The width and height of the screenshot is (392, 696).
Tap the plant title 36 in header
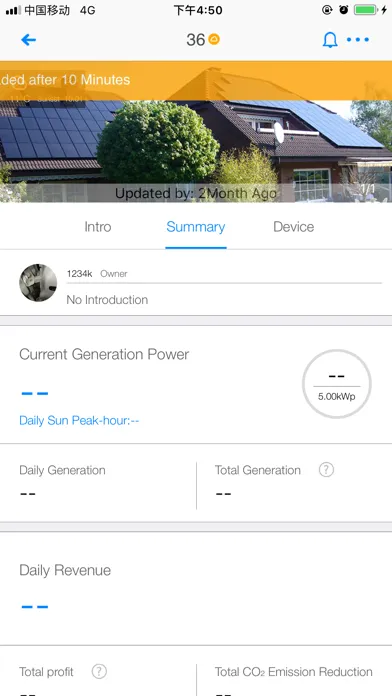[195, 40]
